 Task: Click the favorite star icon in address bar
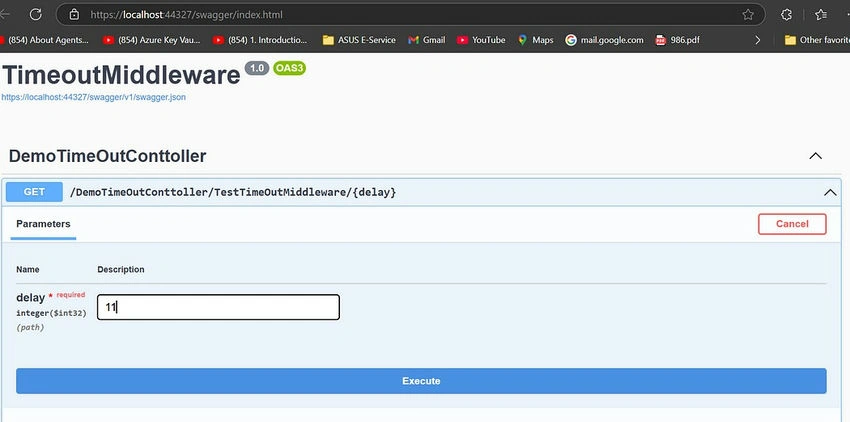(748, 15)
